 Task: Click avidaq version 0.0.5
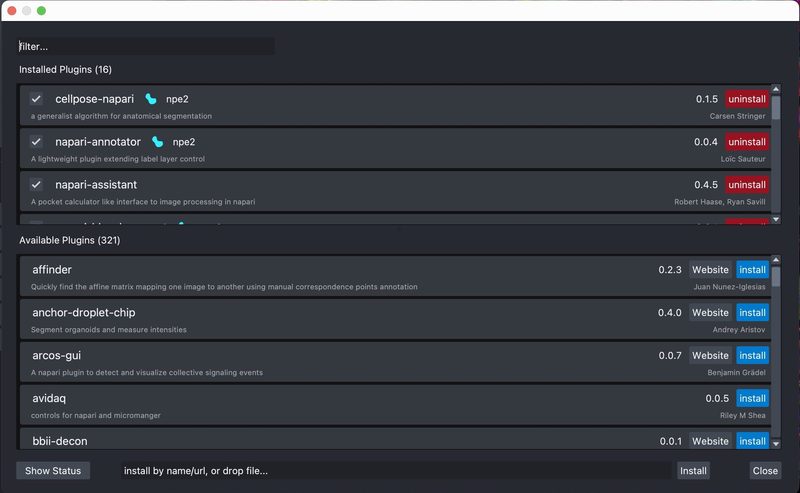click(x=717, y=398)
